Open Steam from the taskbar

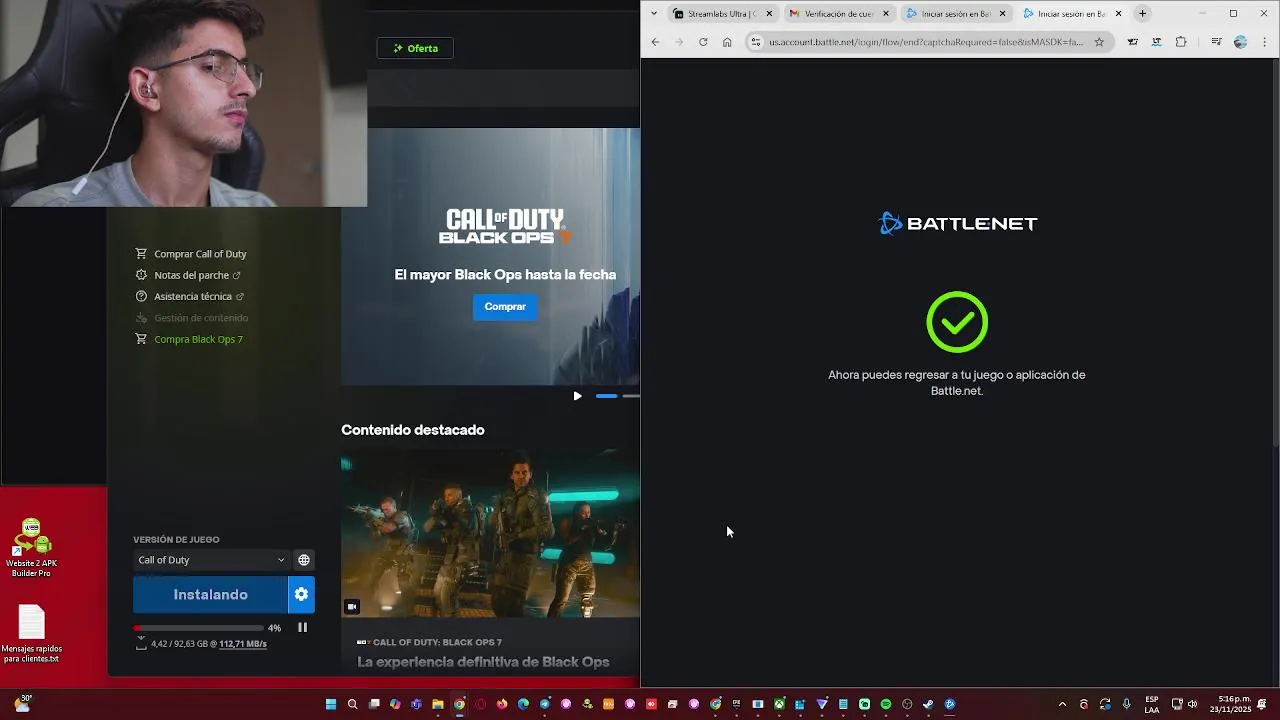928,704
